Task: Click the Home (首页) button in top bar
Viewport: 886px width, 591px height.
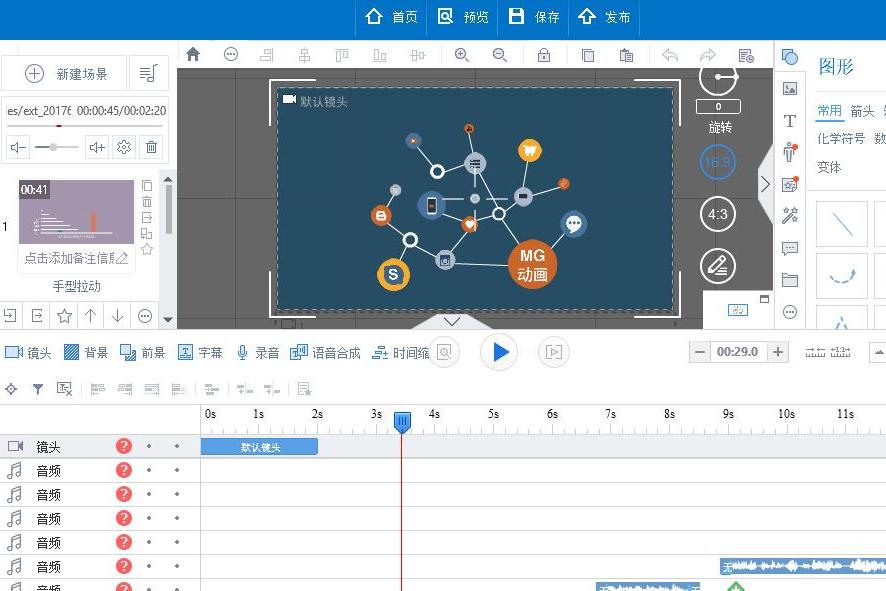Action: (391, 17)
